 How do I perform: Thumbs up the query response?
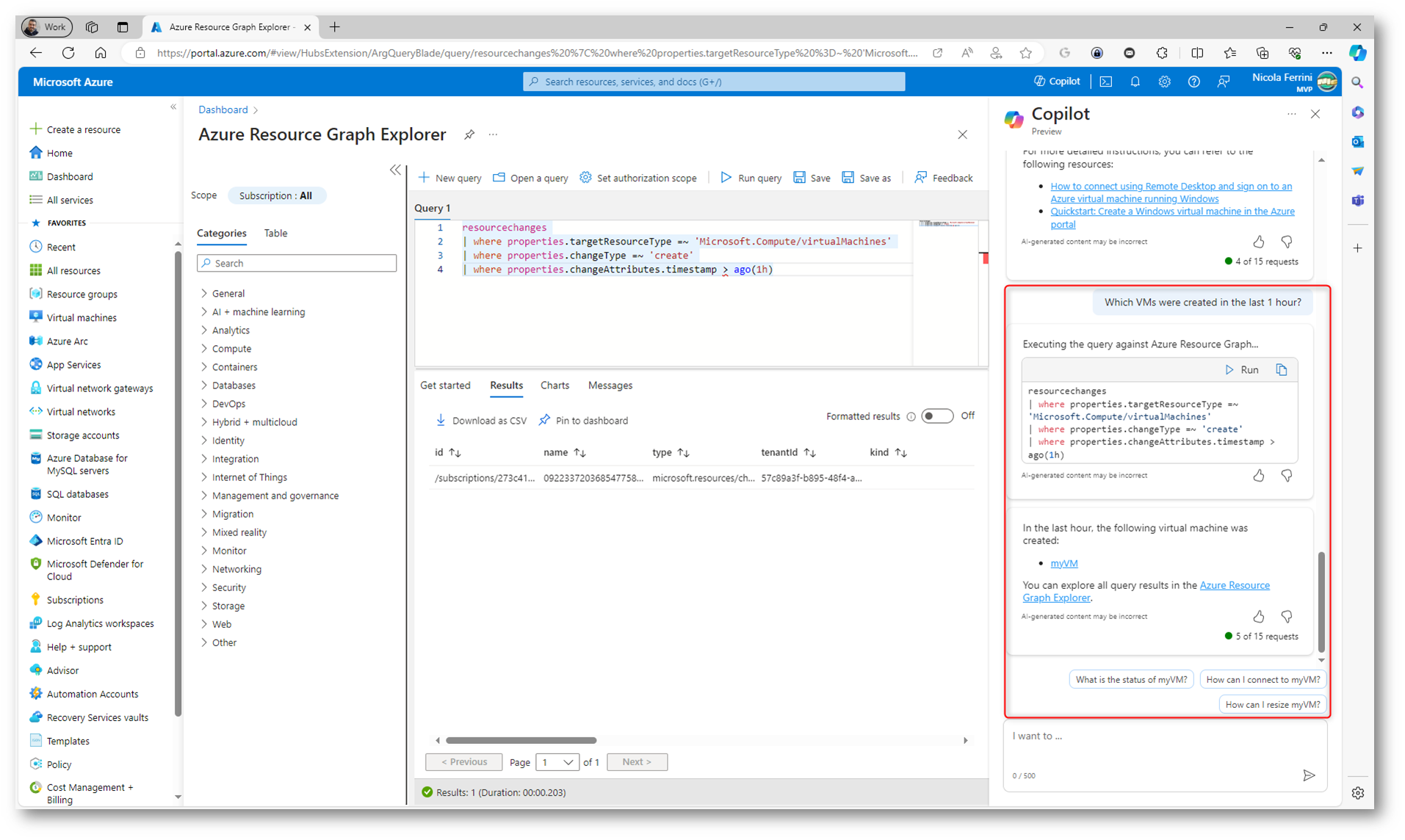[1259, 476]
